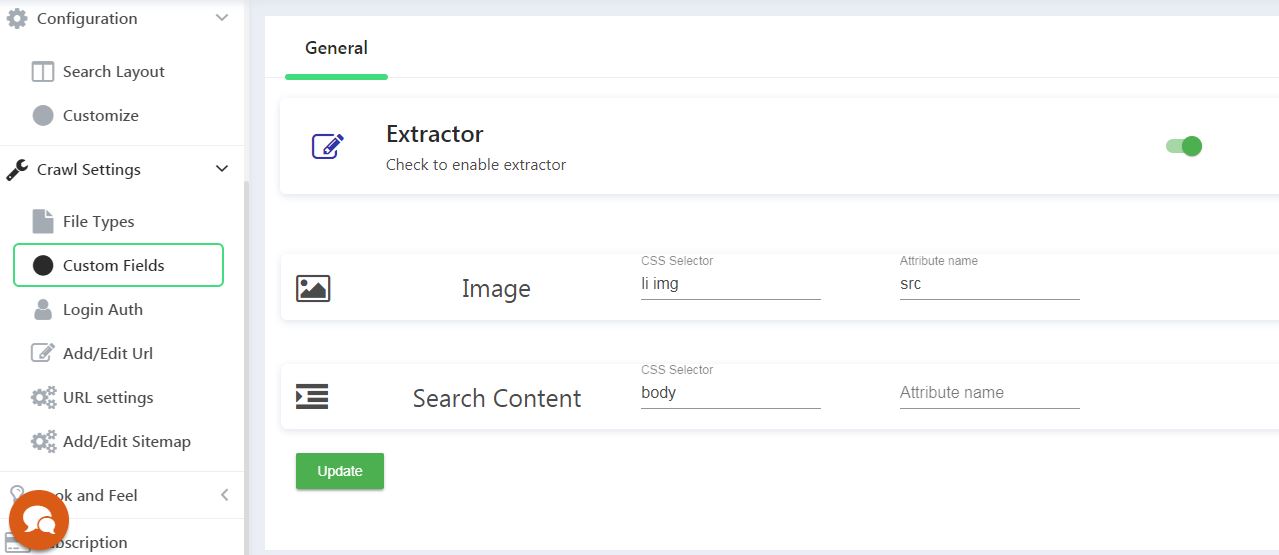Click the File Types document icon
Screen dimensions: 1279x555
point(43,222)
